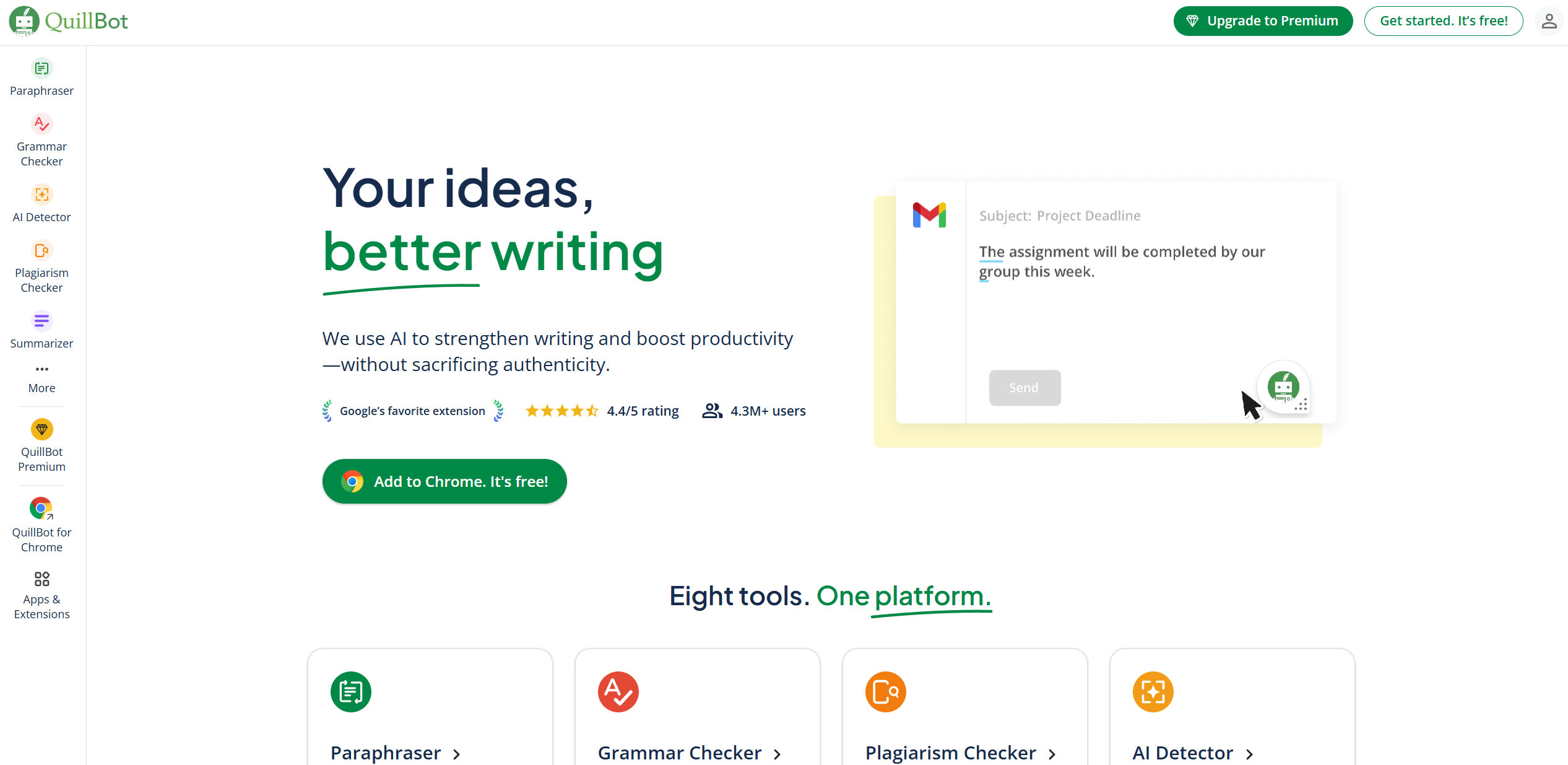The width and height of the screenshot is (1568, 765).
Task: Click the Upgrade to Premium button
Action: click(x=1263, y=21)
